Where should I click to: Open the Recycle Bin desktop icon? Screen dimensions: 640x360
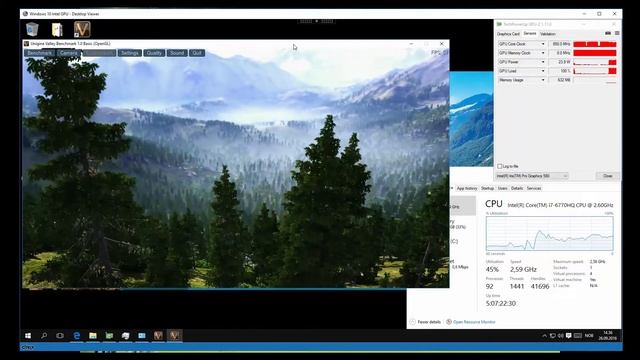(x=32, y=29)
